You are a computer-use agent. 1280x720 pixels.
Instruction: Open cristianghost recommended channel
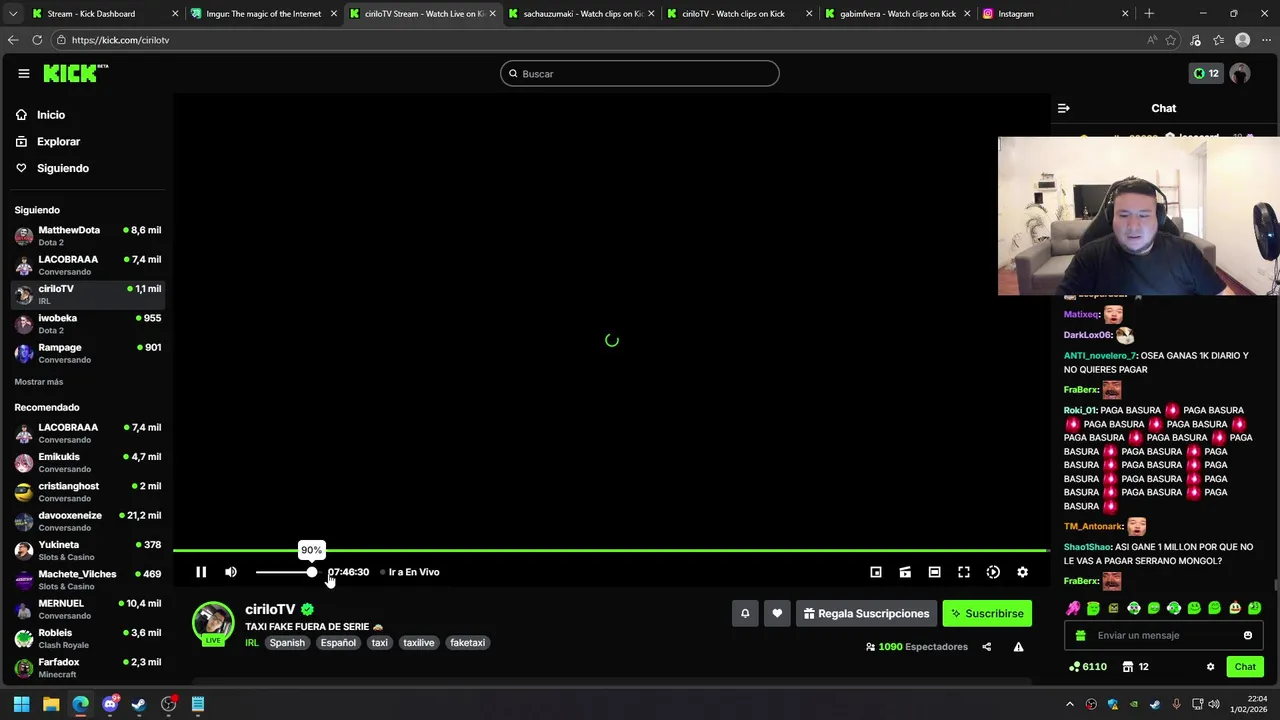(x=87, y=492)
